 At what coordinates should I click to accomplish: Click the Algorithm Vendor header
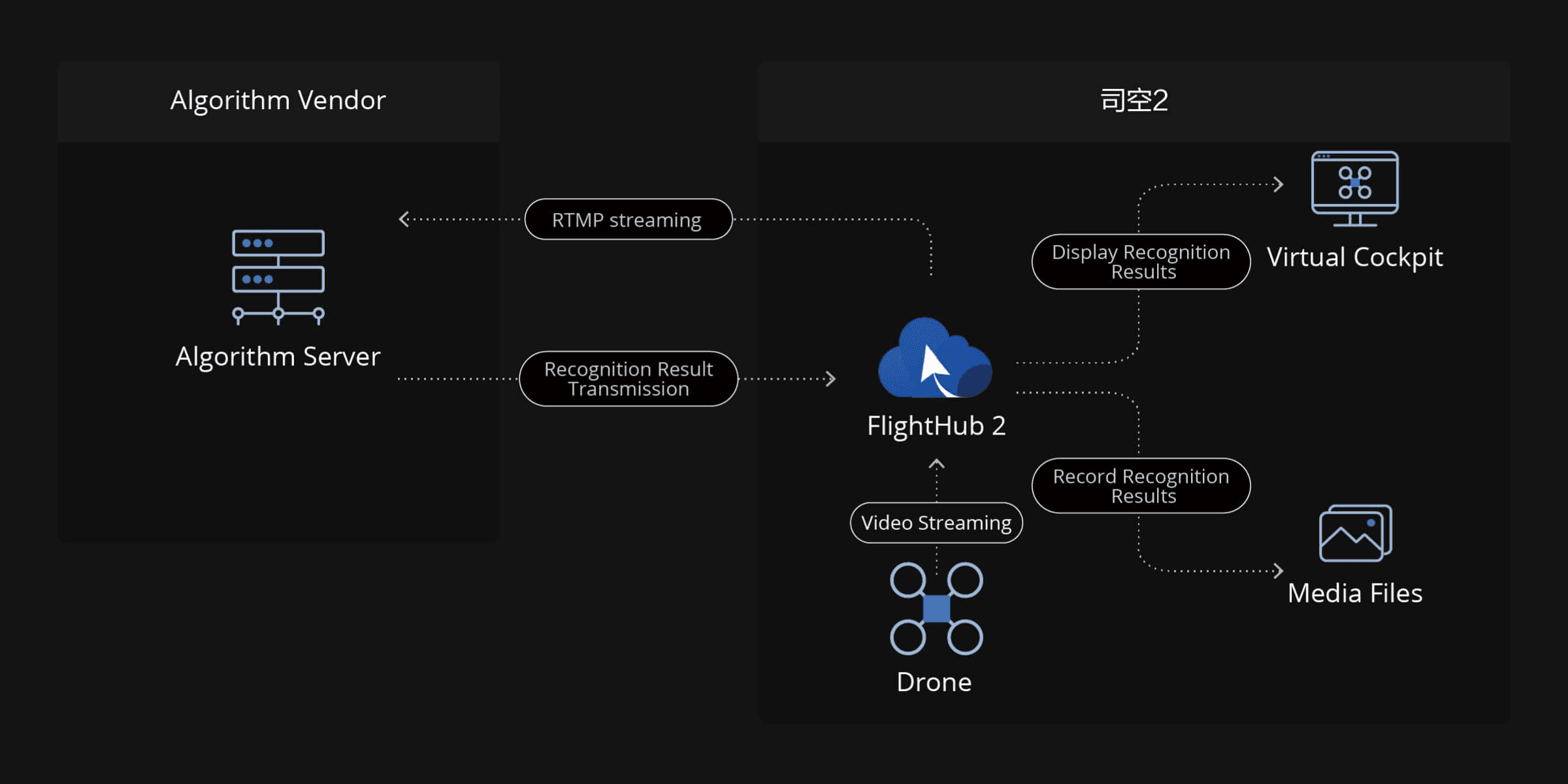(278, 101)
